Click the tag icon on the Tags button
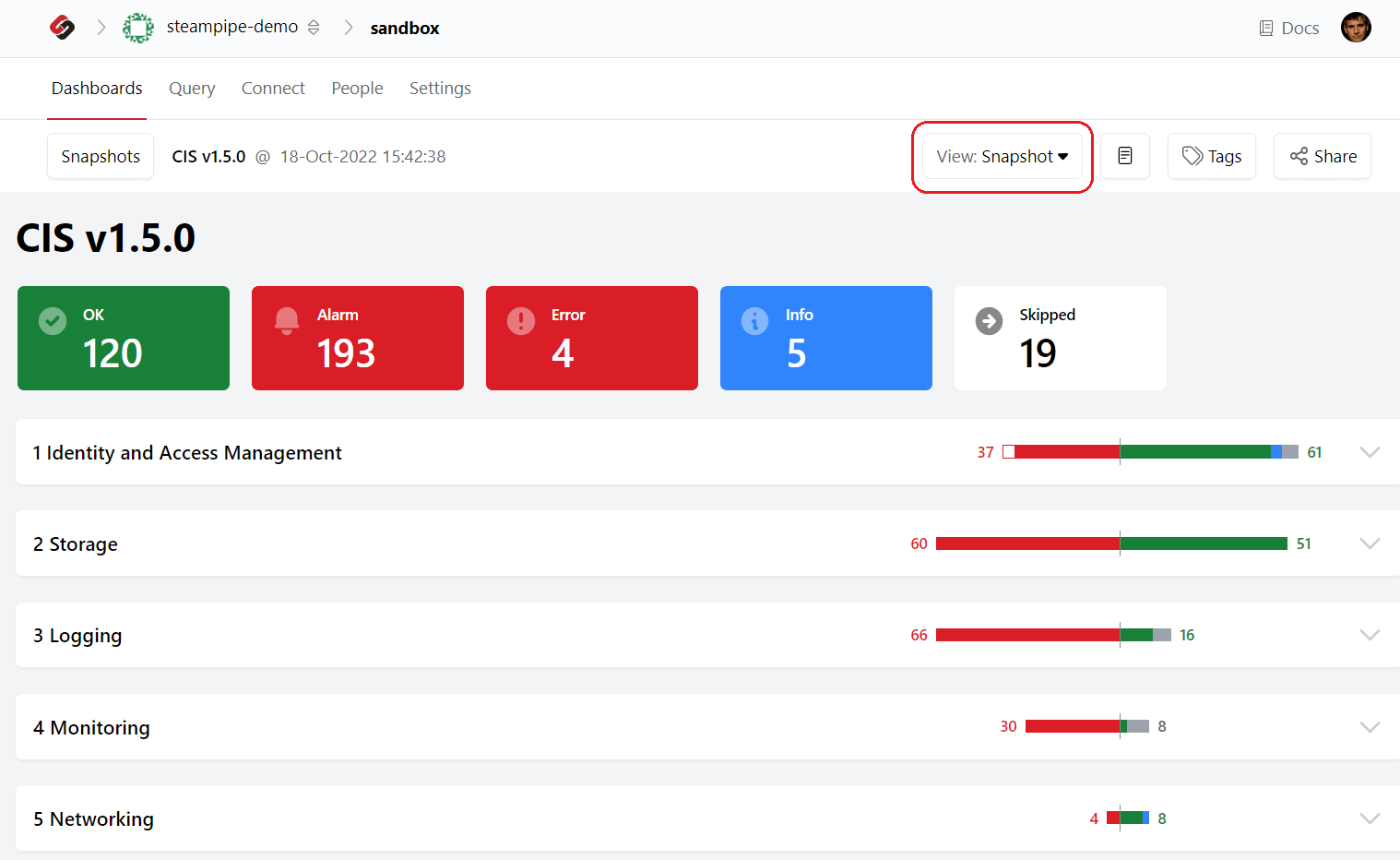 [1192, 156]
